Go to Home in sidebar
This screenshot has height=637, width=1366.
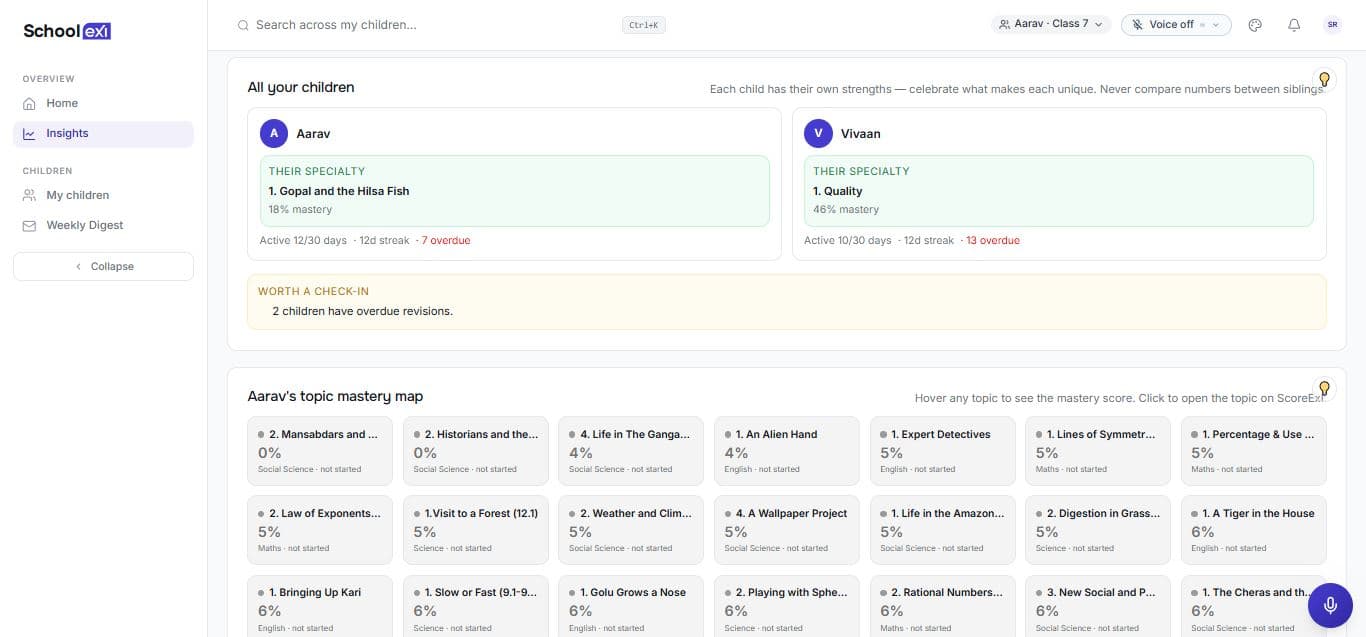click(x=103, y=103)
